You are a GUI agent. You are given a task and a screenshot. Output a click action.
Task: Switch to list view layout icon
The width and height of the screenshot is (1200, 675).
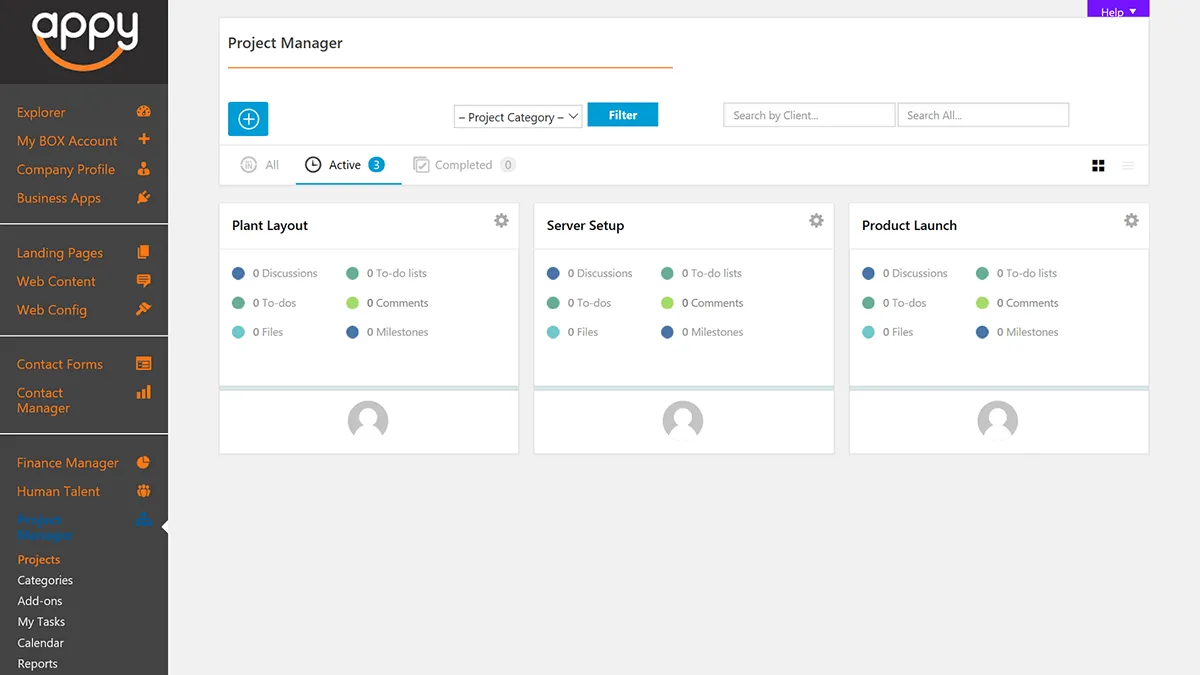[1128, 166]
